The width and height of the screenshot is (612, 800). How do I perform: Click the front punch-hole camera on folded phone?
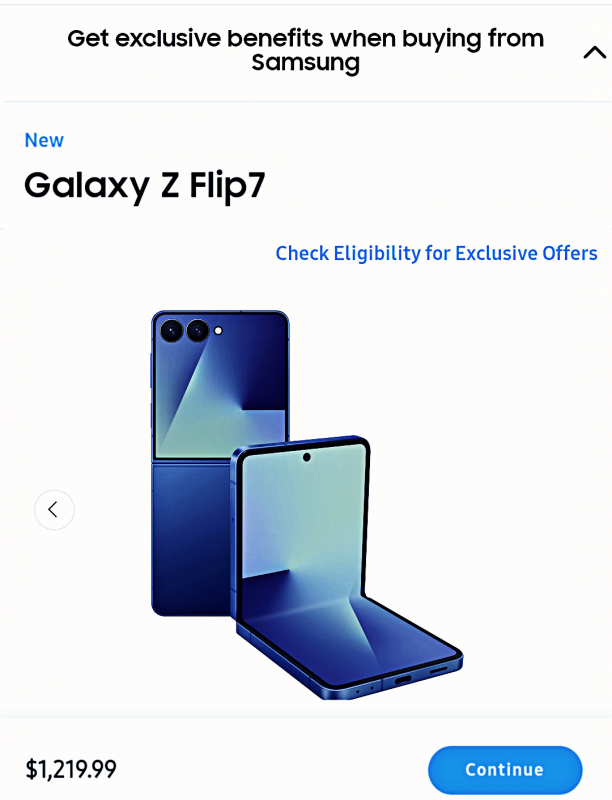click(307, 457)
